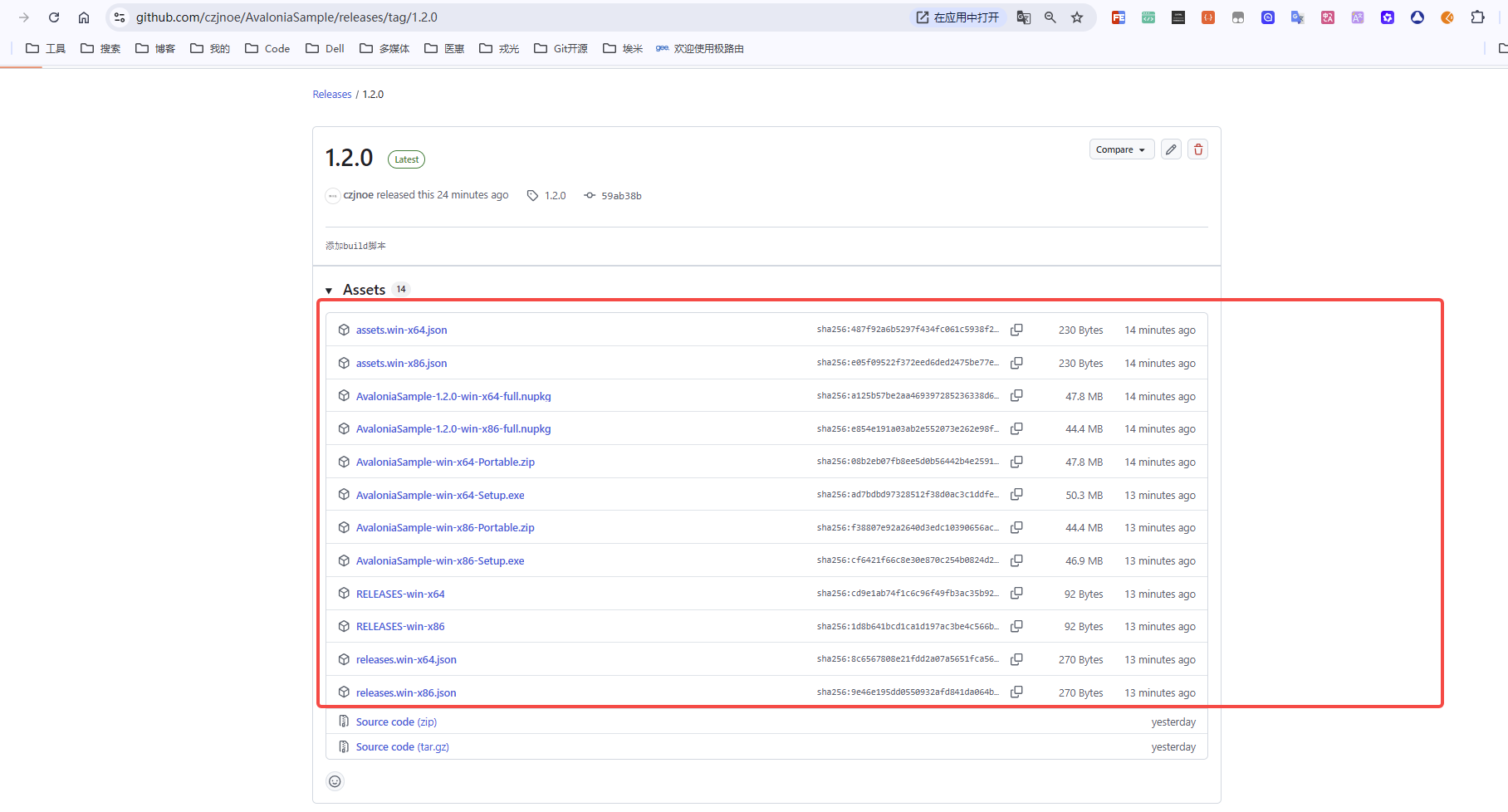Download Source code (zip)

(396, 722)
